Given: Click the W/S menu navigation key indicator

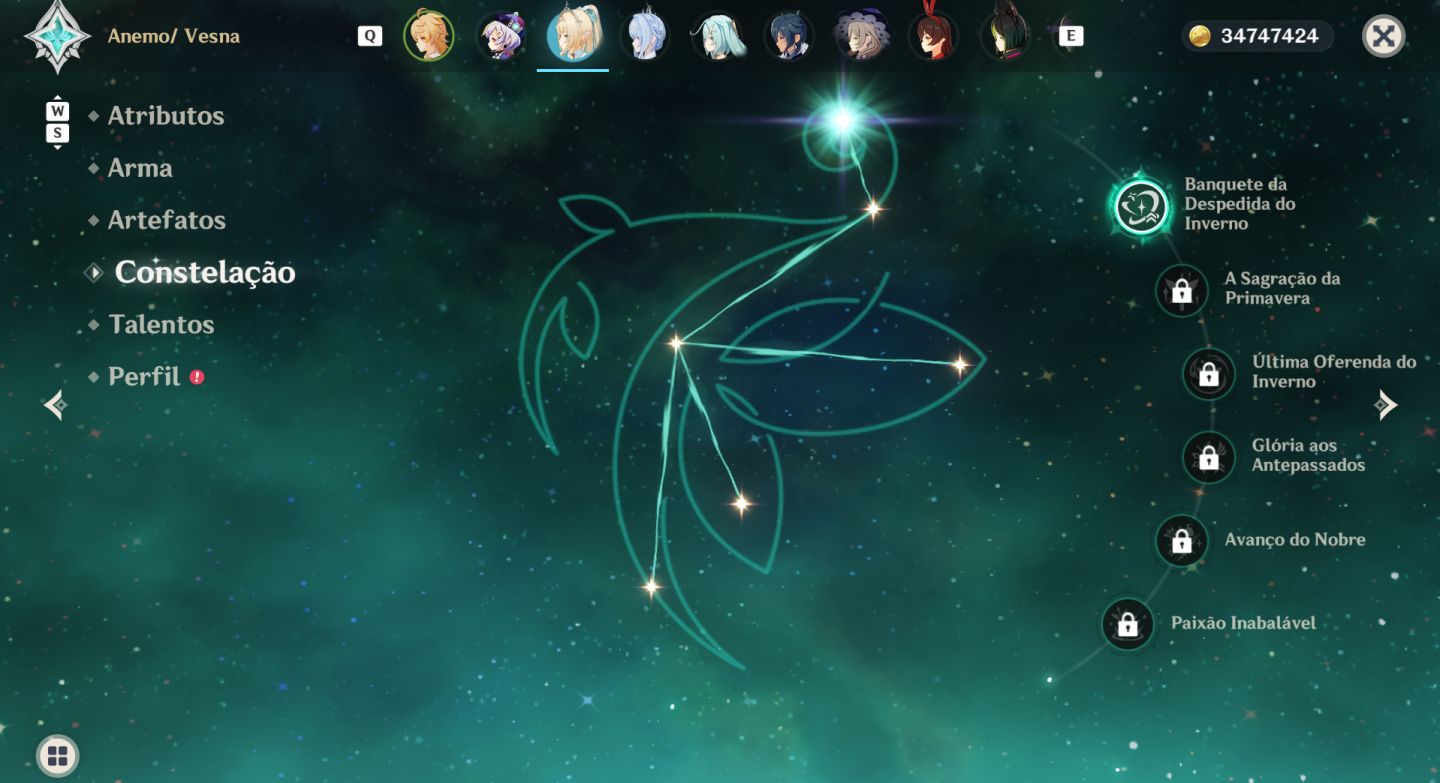Looking at the screenshot, I should point(58,122).
